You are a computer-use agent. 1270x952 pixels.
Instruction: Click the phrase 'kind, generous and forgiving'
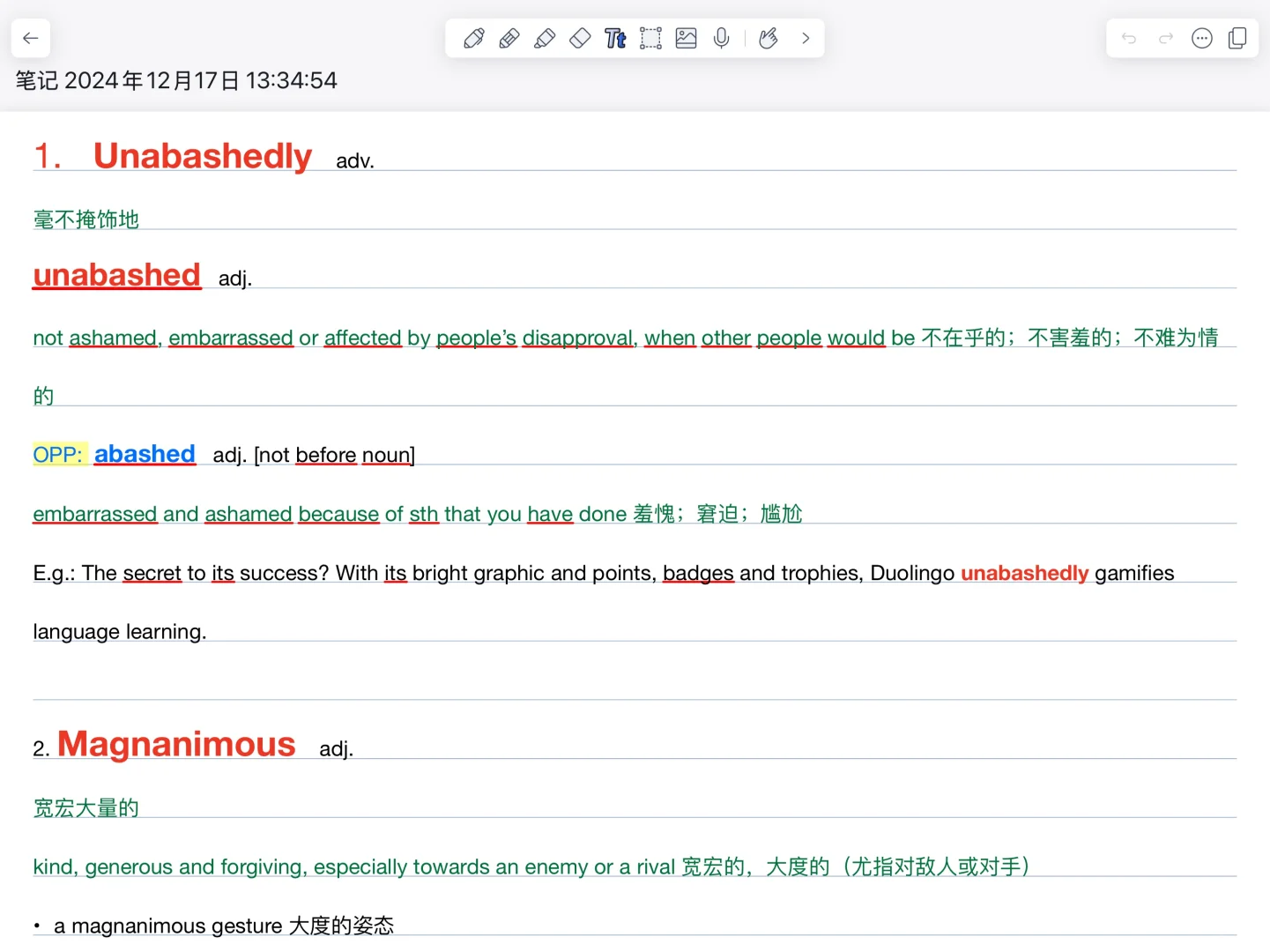click(x=170, y=867)
